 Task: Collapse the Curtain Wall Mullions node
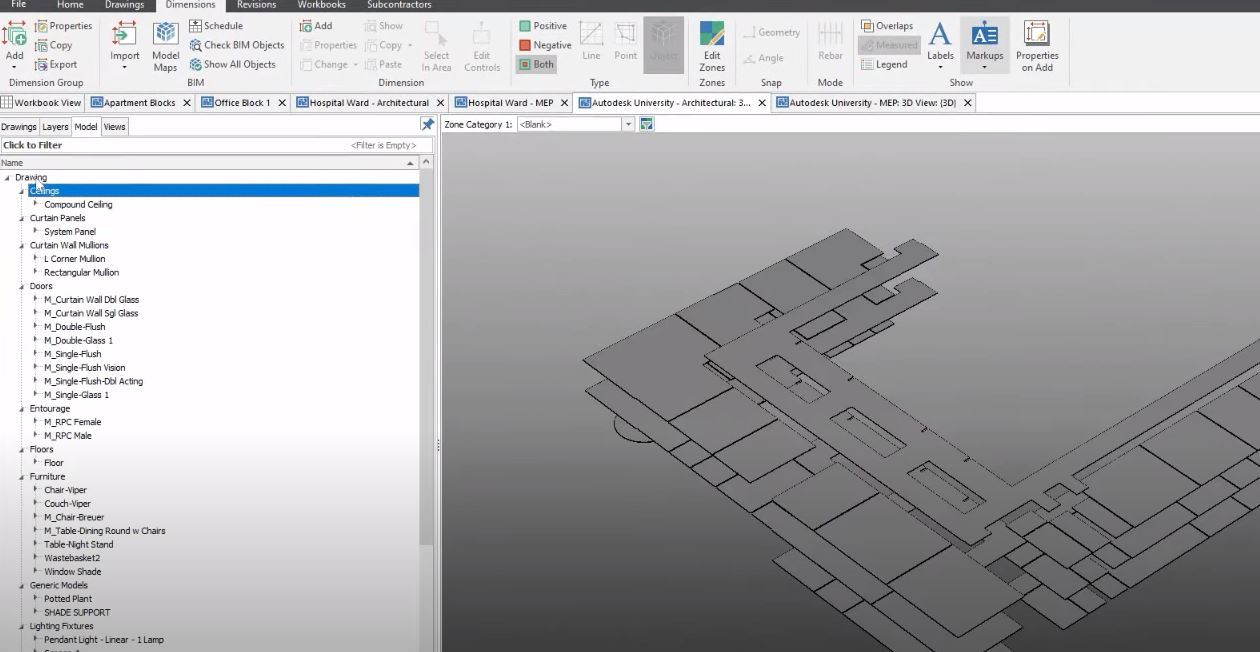(22, 245)
